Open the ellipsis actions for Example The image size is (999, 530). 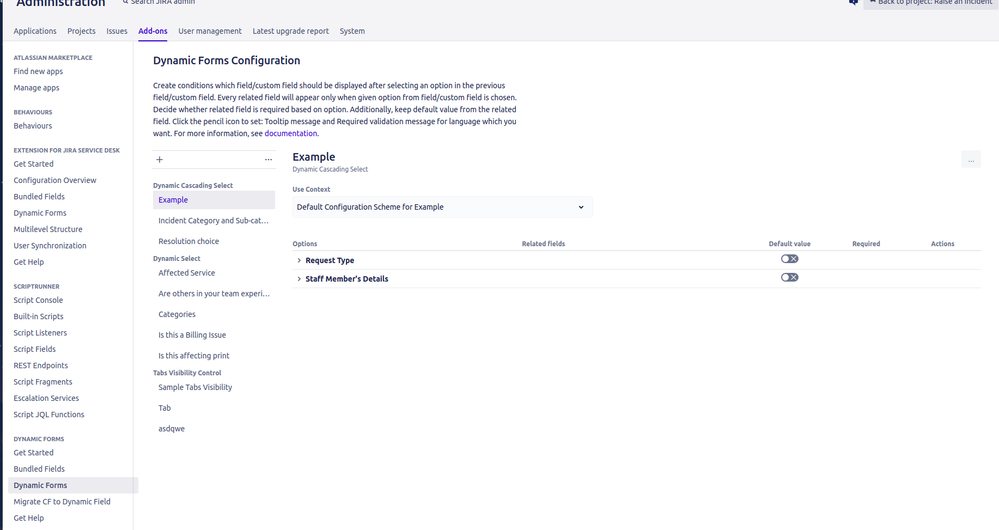970,160
